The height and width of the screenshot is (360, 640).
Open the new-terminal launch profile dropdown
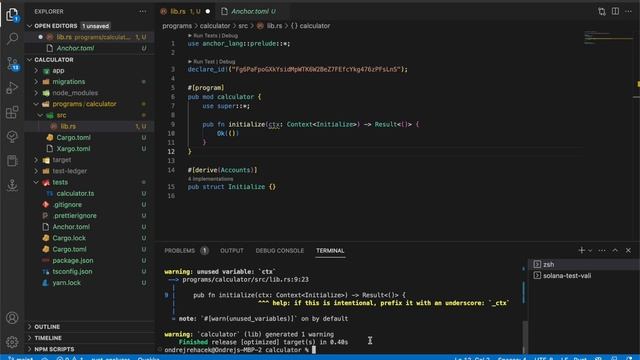point(590,250)
